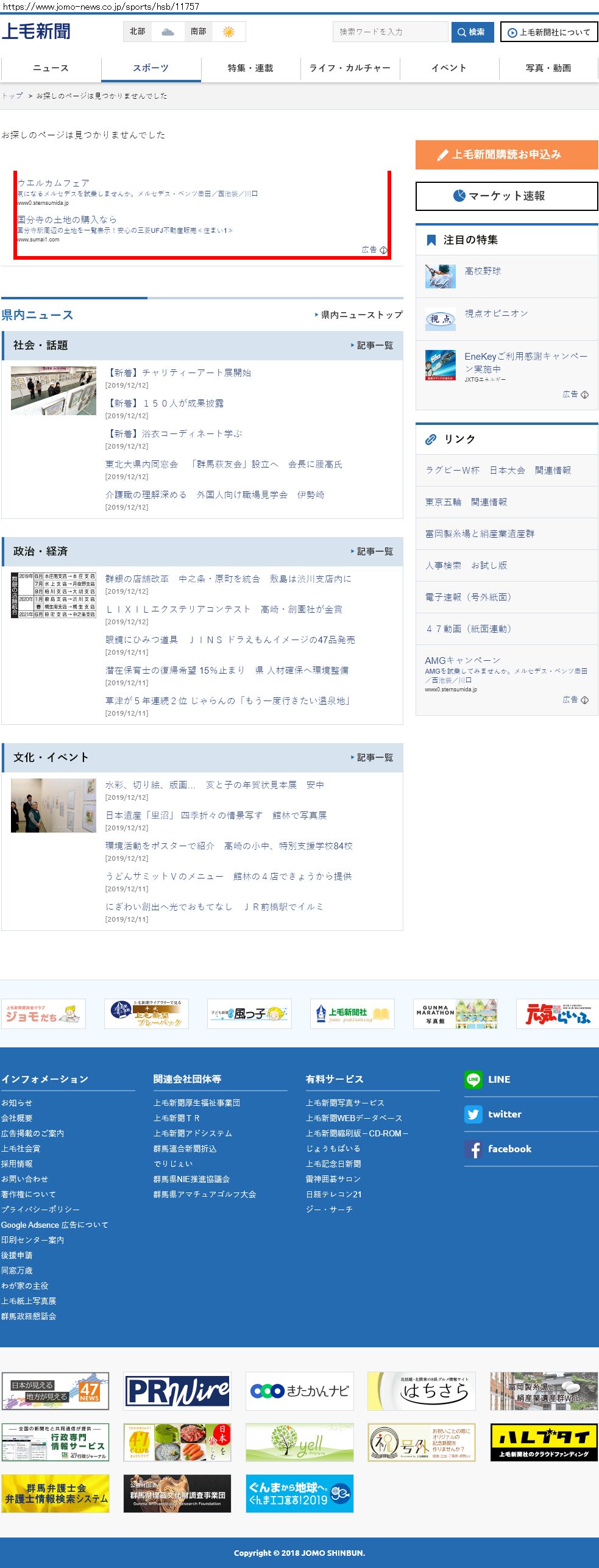This screenshot has height=1568, width=599.
Task: Click the sunny weather icon for 南部
Action: (x=229, y=32)
